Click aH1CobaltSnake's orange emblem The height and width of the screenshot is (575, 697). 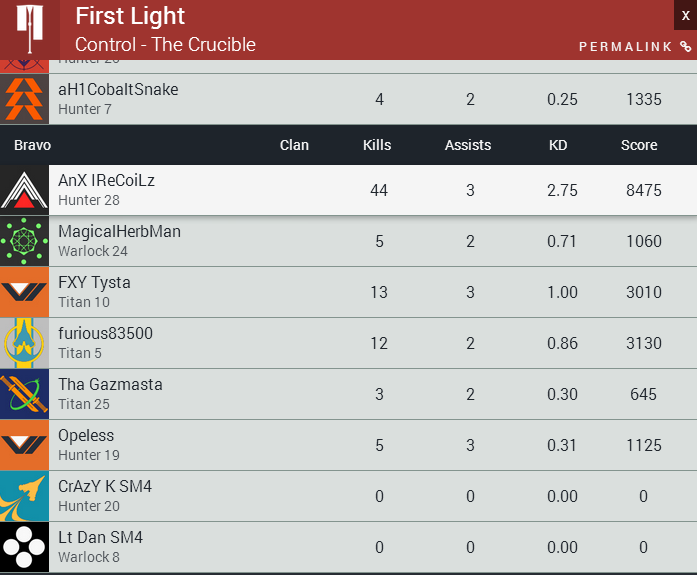[x=24, y=99]
